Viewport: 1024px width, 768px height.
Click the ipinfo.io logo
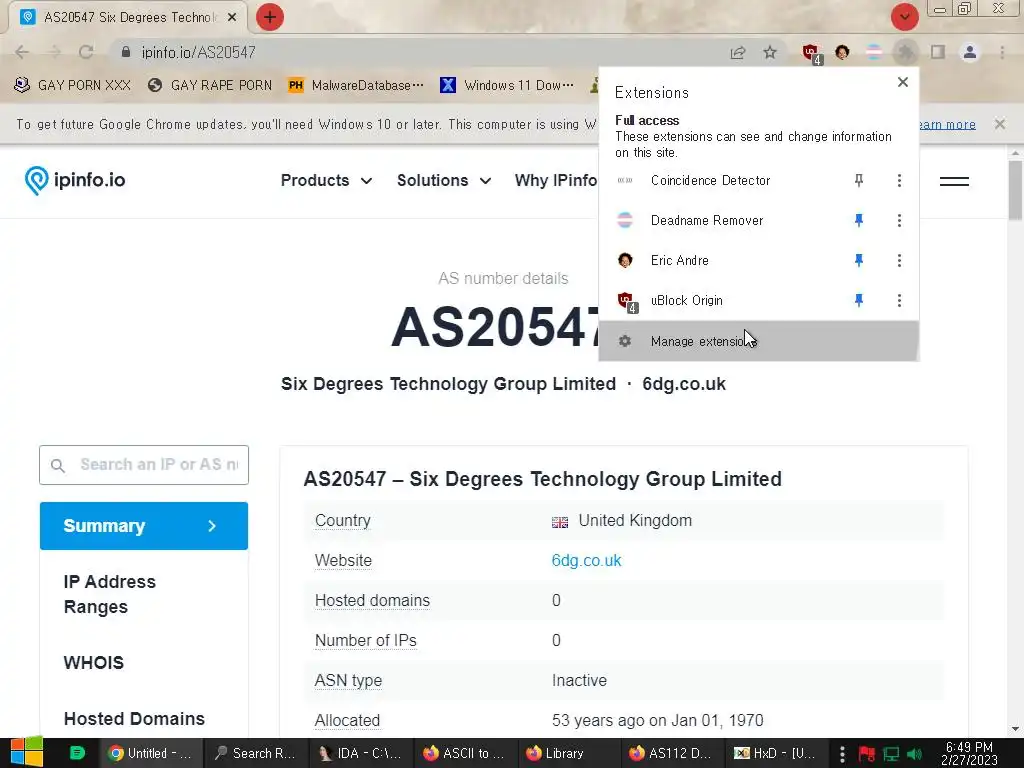click(x=75, y=180)
